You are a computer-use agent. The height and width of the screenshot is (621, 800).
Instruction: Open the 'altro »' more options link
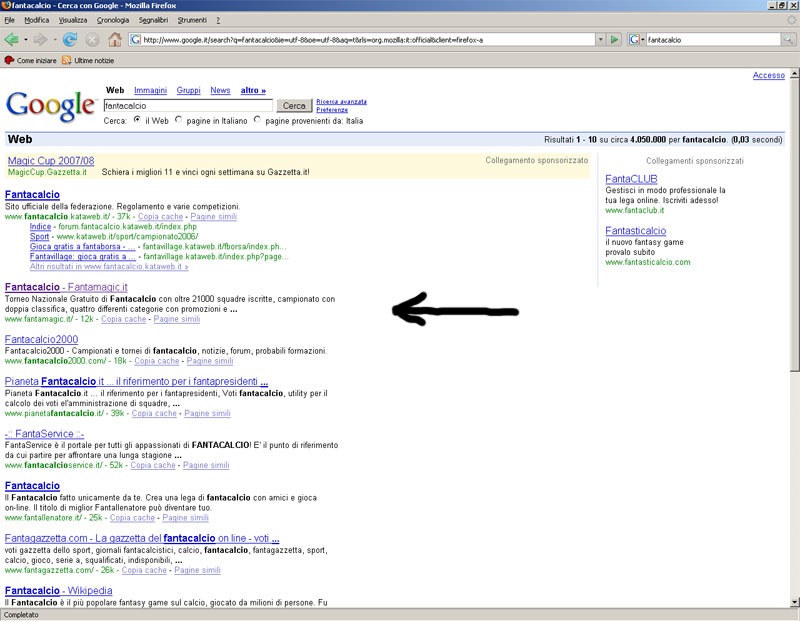pyautogui.click(x=253, y=90)
